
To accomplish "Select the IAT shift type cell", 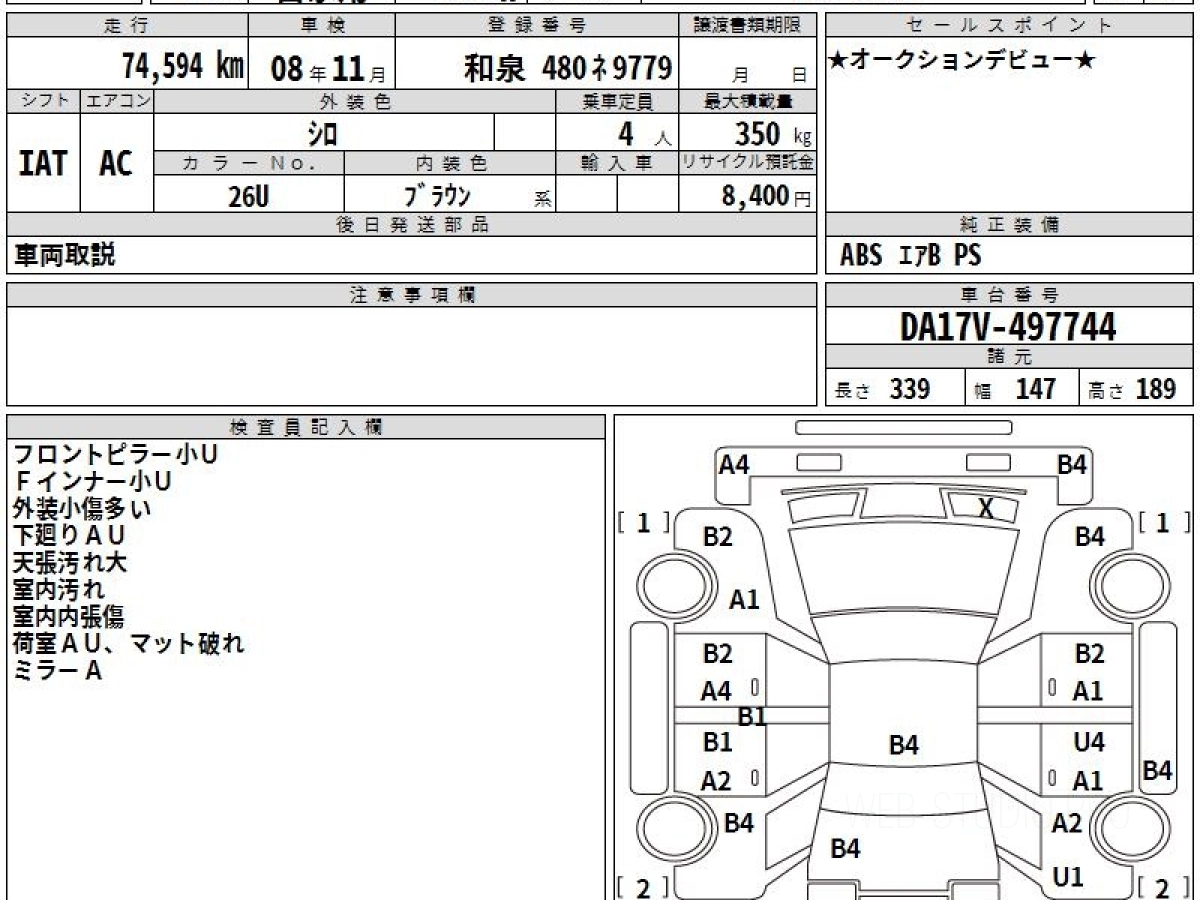I will 43,164.
